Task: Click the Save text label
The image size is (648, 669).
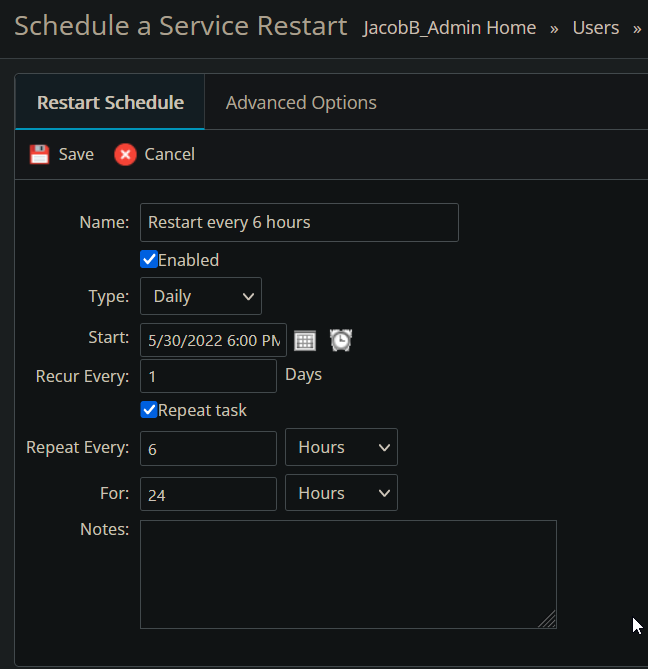Action: [76, 154]
